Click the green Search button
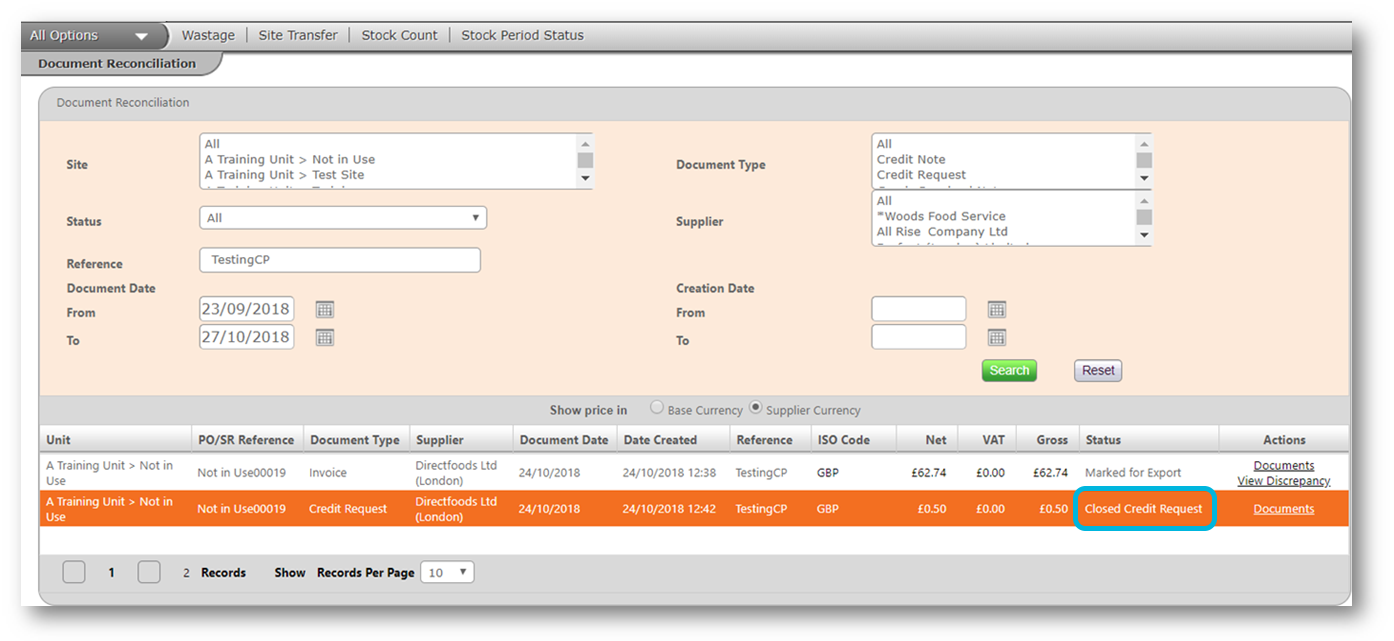Viewport: 1394px width, 641px height. [x=1008, y=370]
